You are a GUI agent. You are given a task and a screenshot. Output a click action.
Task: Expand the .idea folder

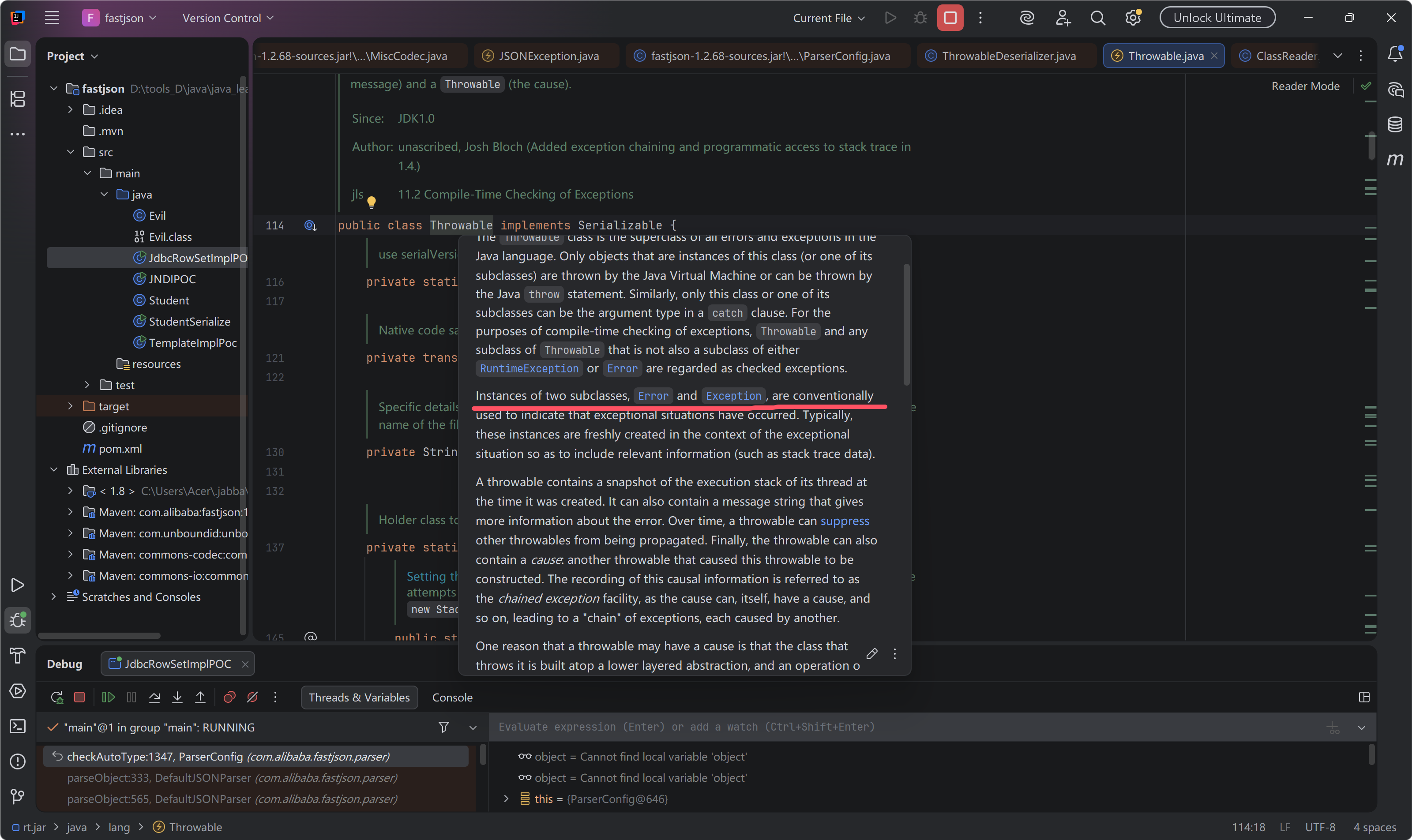(70, 109)
